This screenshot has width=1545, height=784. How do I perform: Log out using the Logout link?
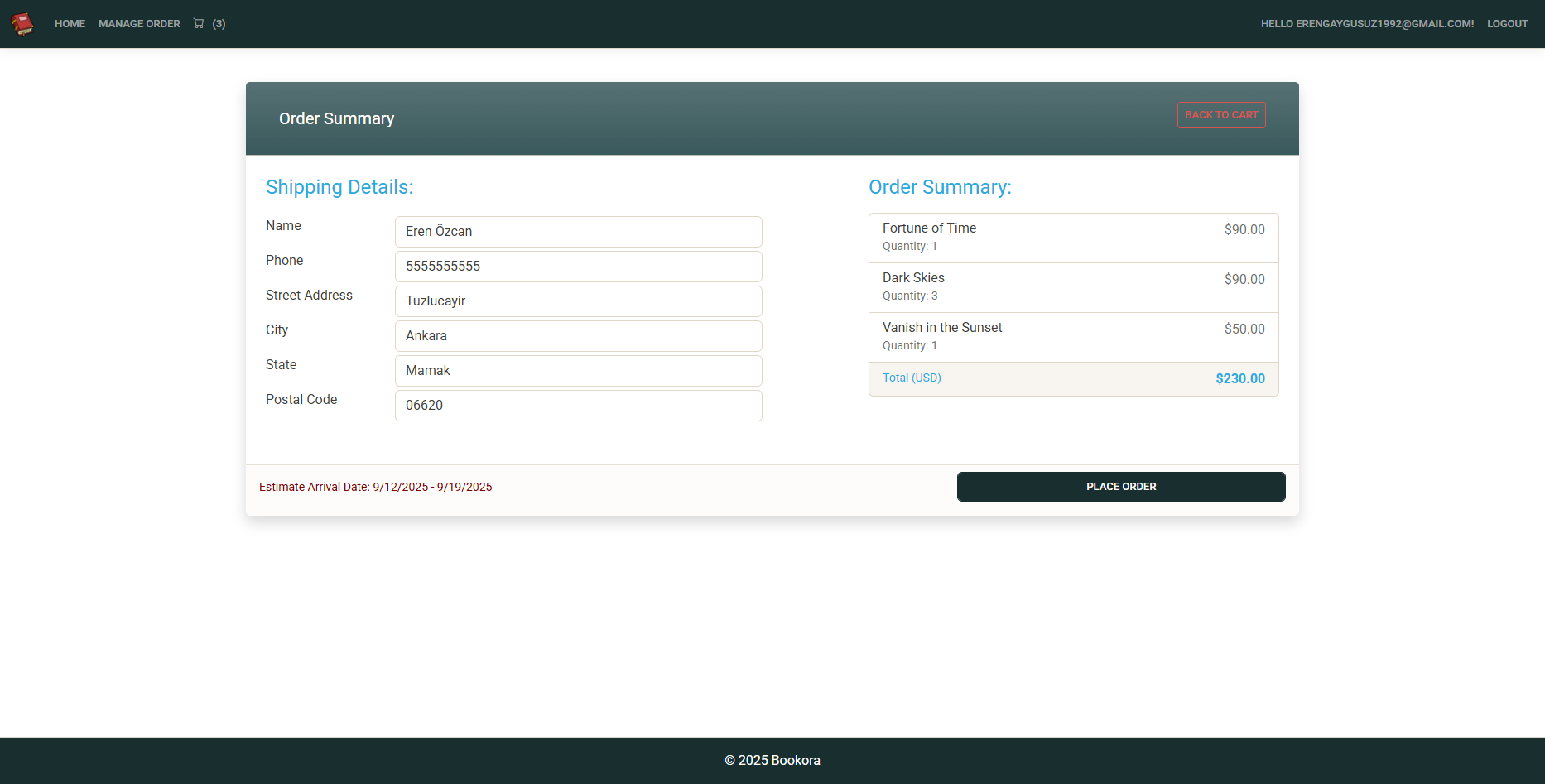(1507, 24)
